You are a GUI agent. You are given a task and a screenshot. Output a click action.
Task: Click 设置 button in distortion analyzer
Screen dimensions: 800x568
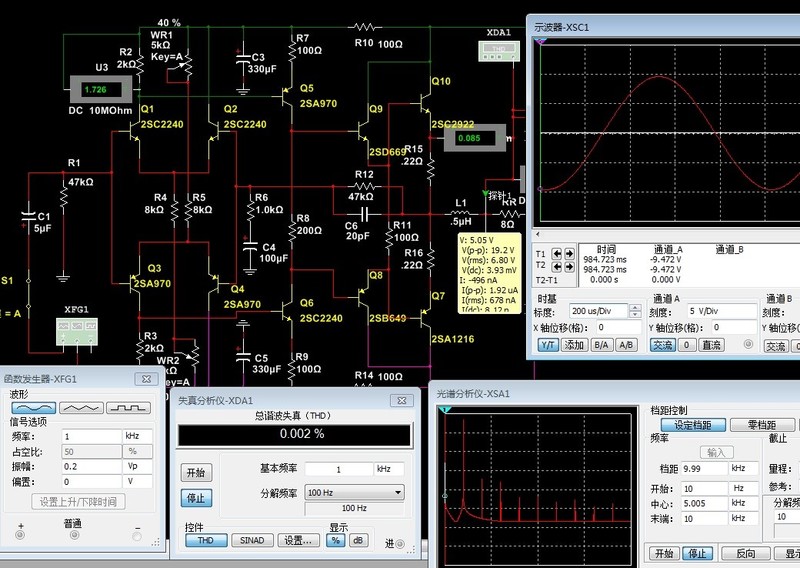[x=299, y=540]
